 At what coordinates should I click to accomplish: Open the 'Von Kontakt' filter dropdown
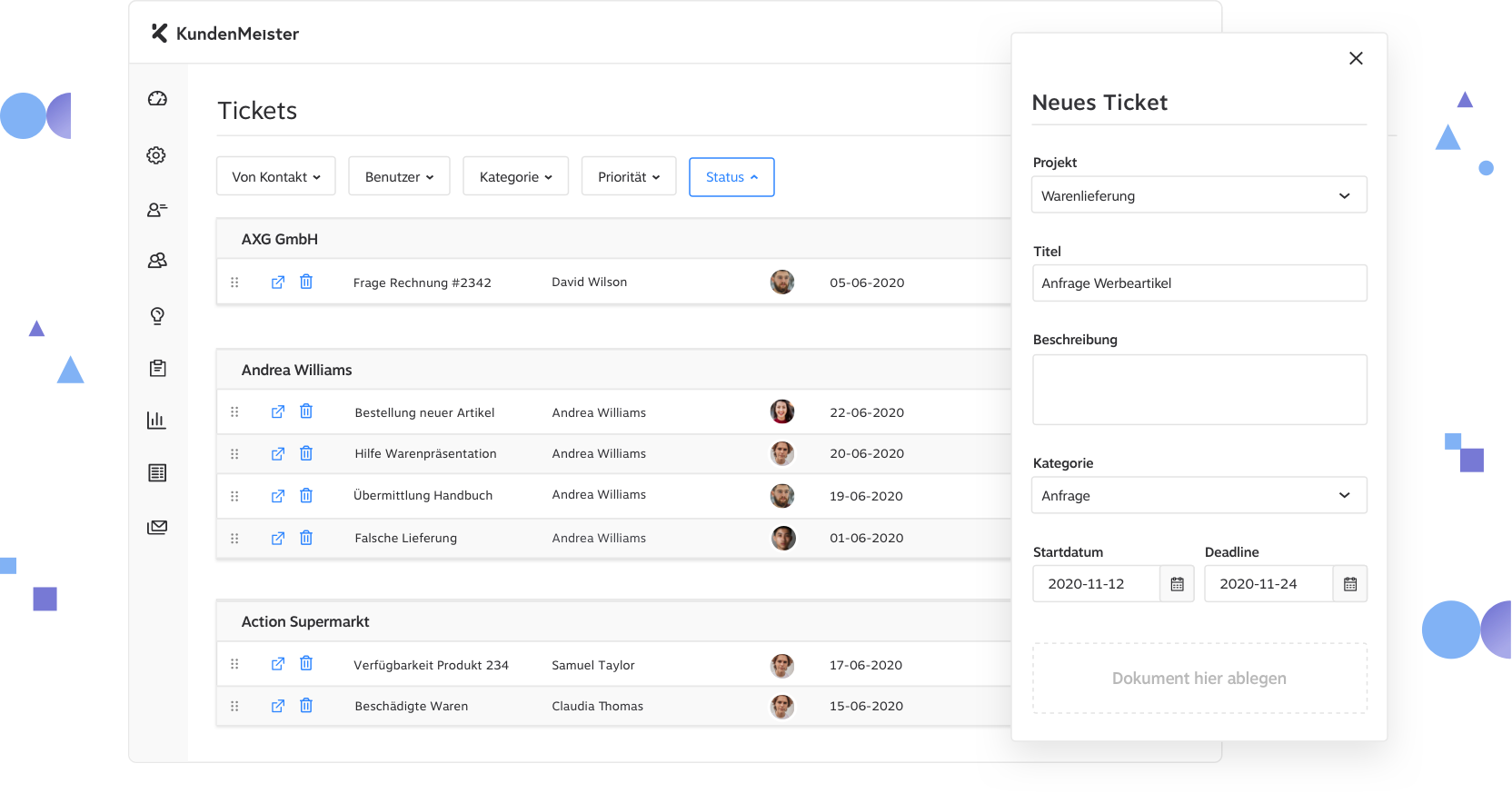(x=276, y=176)
